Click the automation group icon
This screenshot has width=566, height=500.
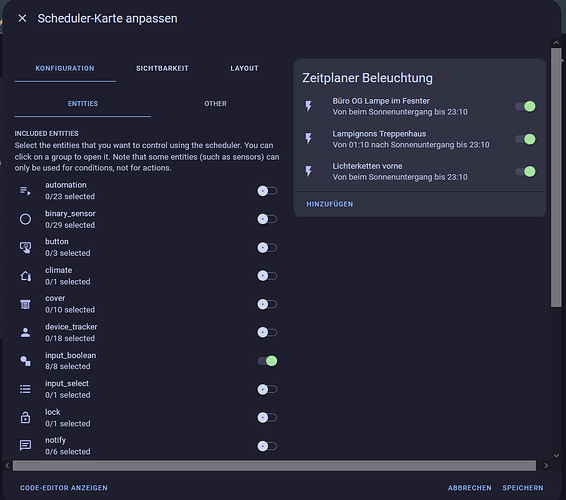pyautogui.click(x=25, y=191)
